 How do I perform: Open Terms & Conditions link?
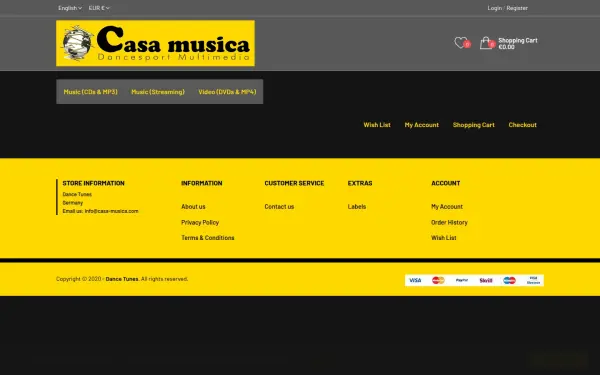pos(208,238)
